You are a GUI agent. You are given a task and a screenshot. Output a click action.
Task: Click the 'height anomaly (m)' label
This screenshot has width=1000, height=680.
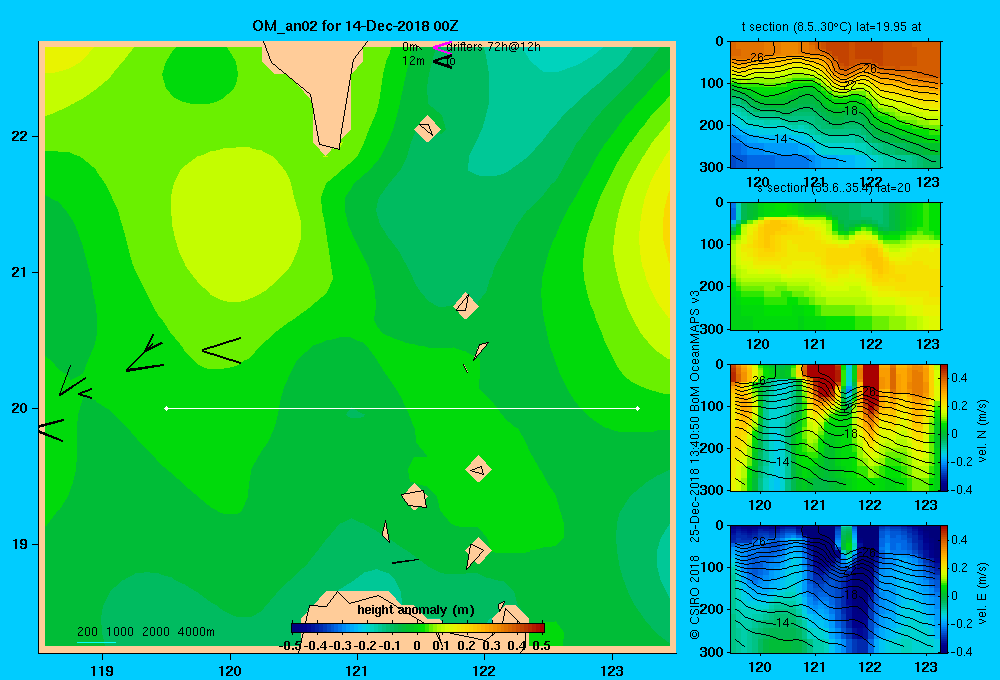pyautogui.click(x=416, y=610)
